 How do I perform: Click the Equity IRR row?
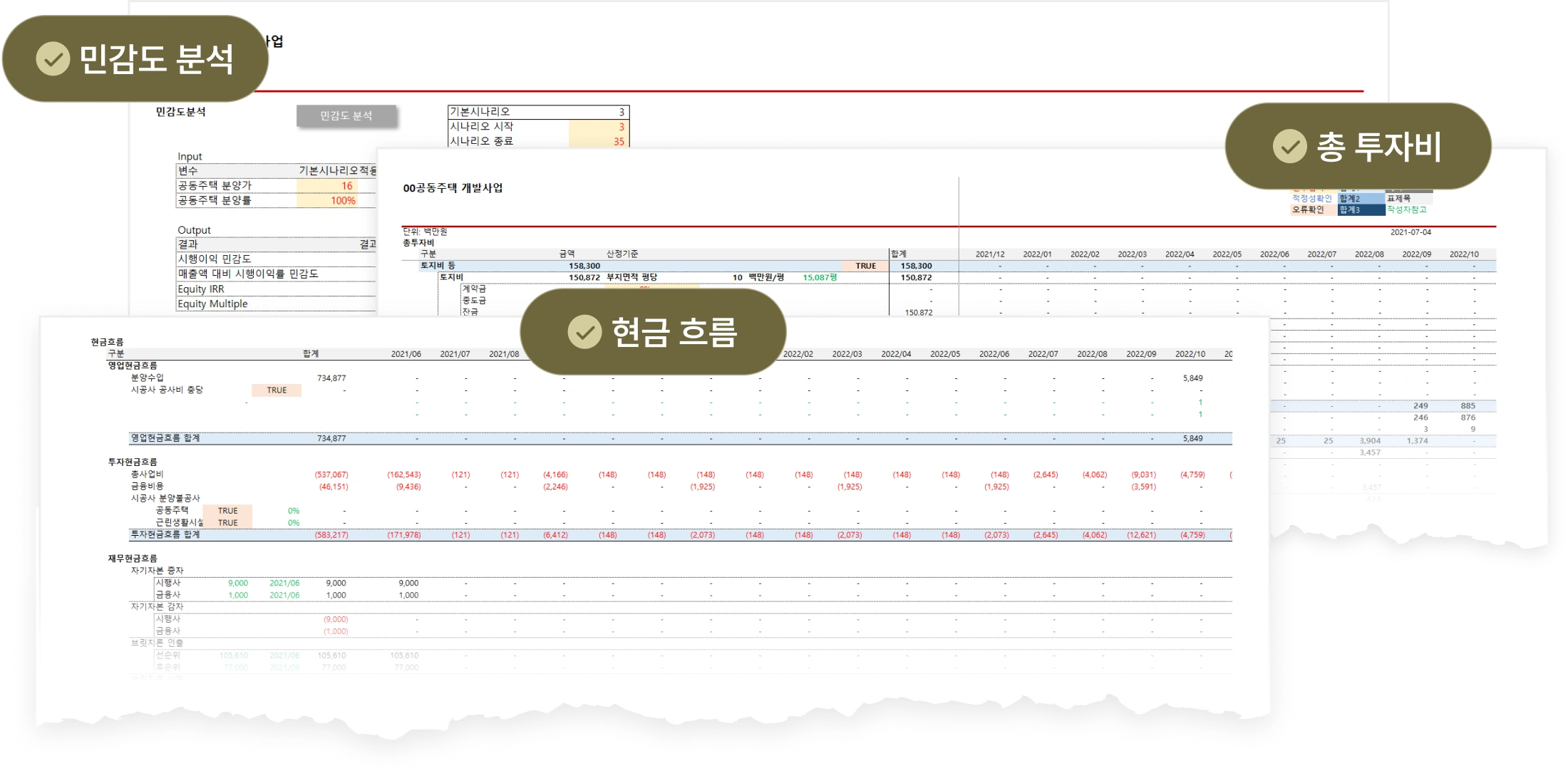tap(276, 289)
